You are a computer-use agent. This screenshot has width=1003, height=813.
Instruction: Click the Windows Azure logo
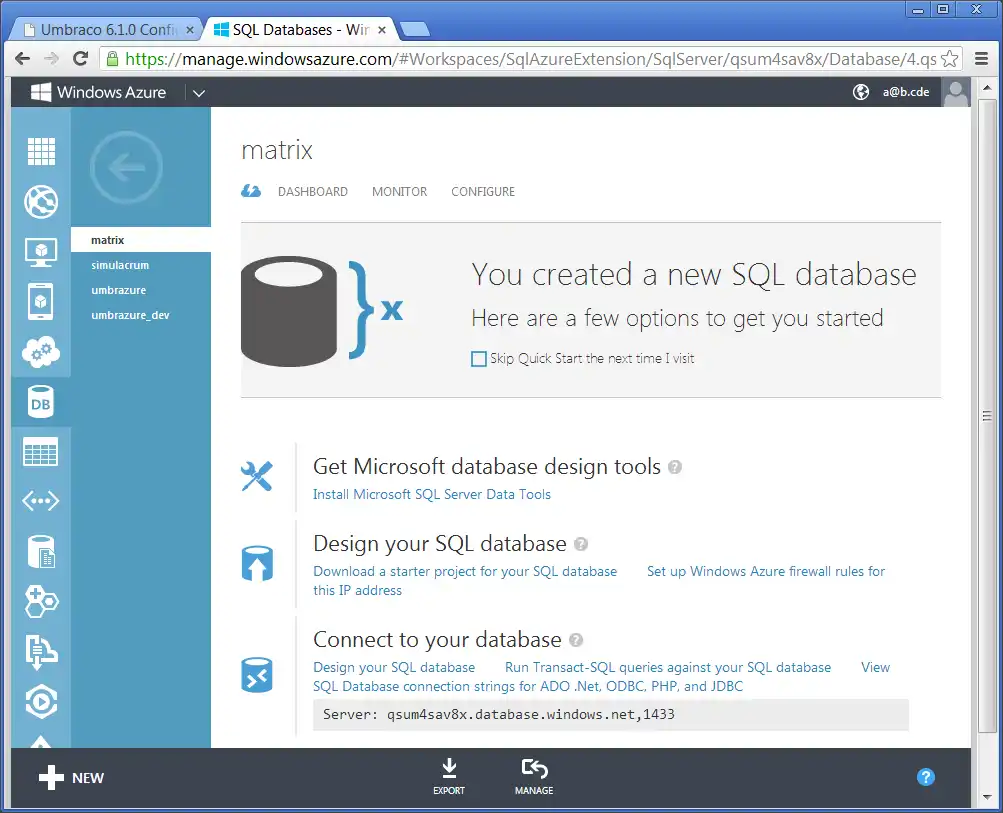click(99, 92)
